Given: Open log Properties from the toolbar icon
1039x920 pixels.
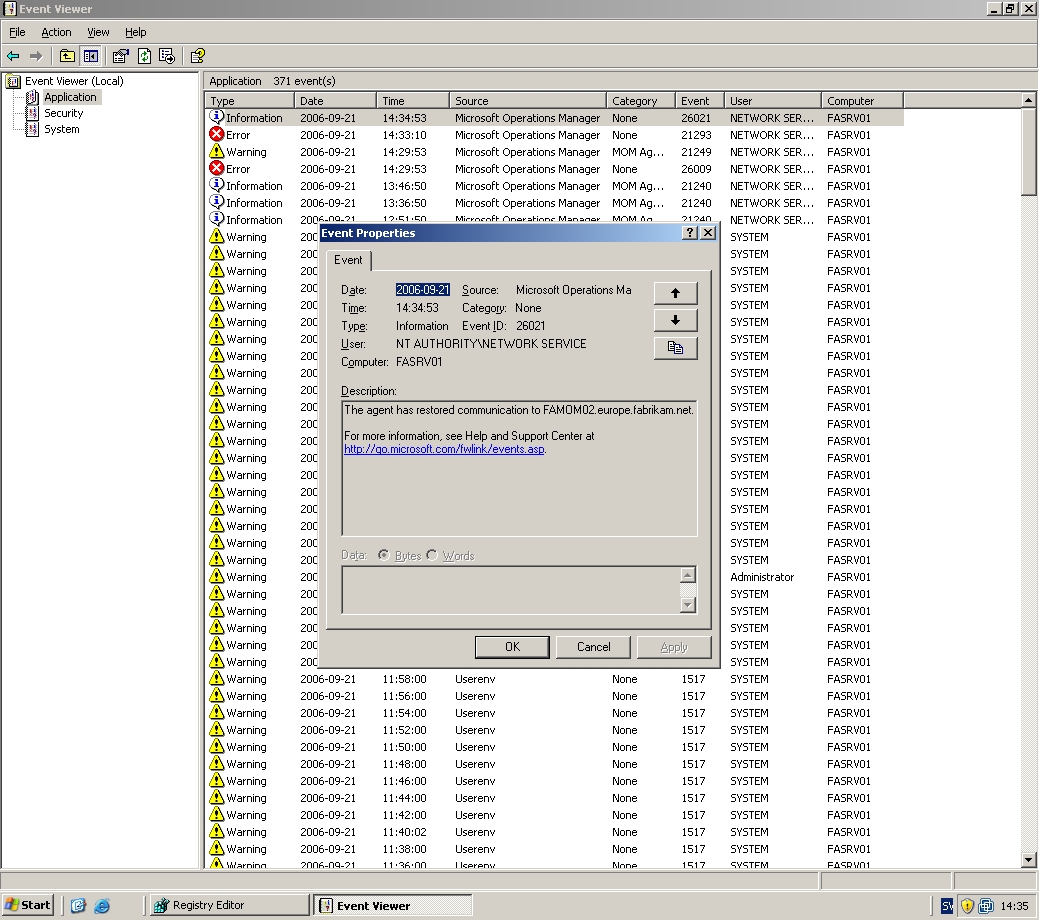Looking at the screenshot, I should point(121,56).
